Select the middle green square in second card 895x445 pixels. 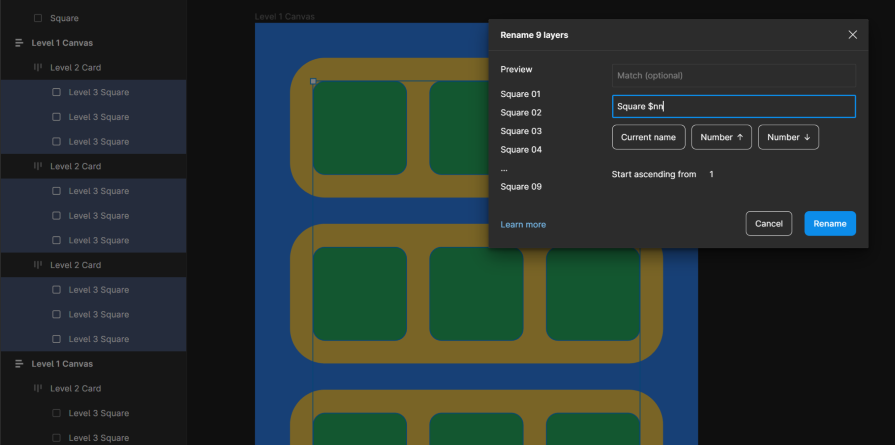tap(476, 294)
